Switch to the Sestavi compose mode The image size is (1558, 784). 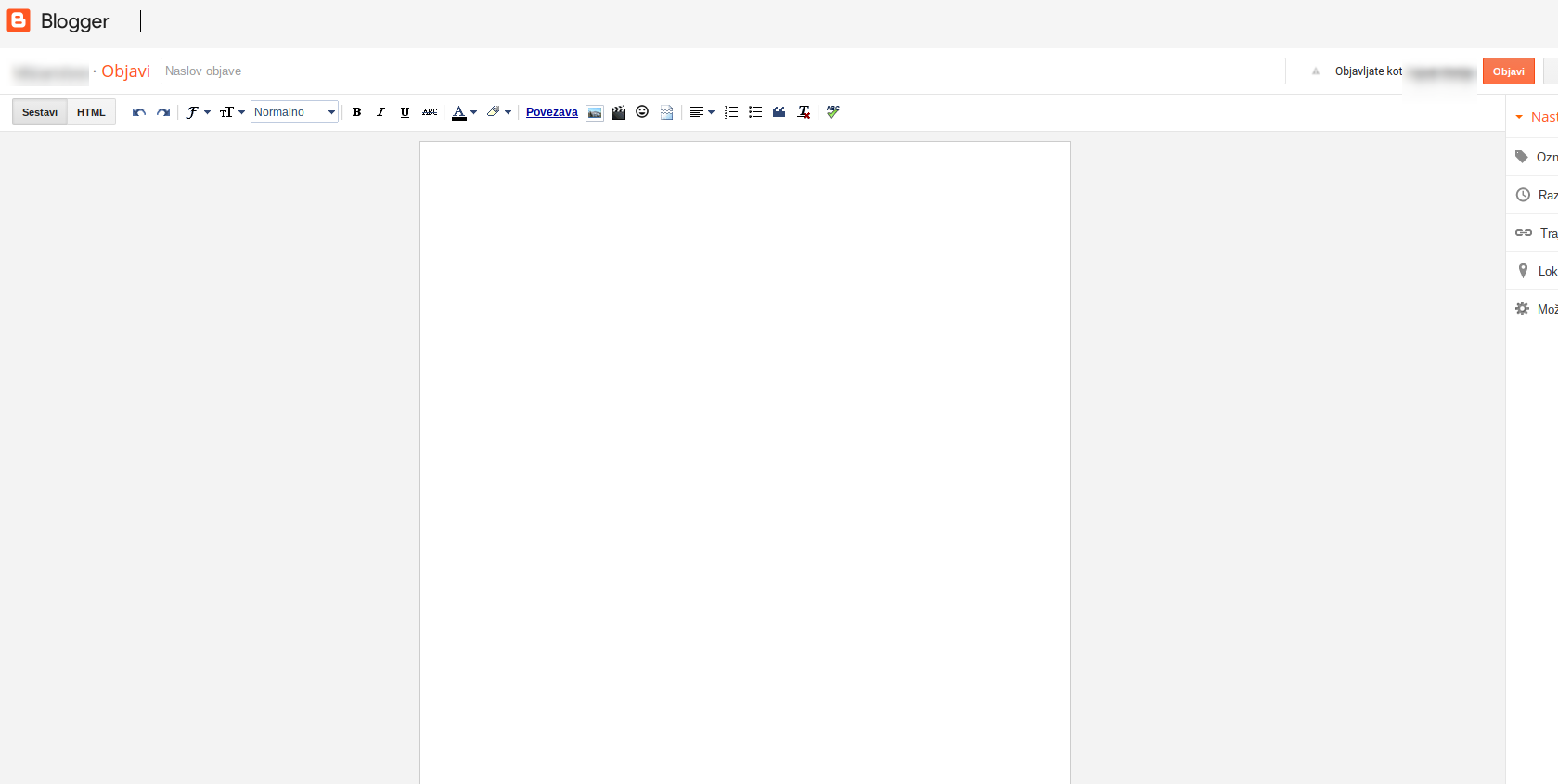click(40, 112)
